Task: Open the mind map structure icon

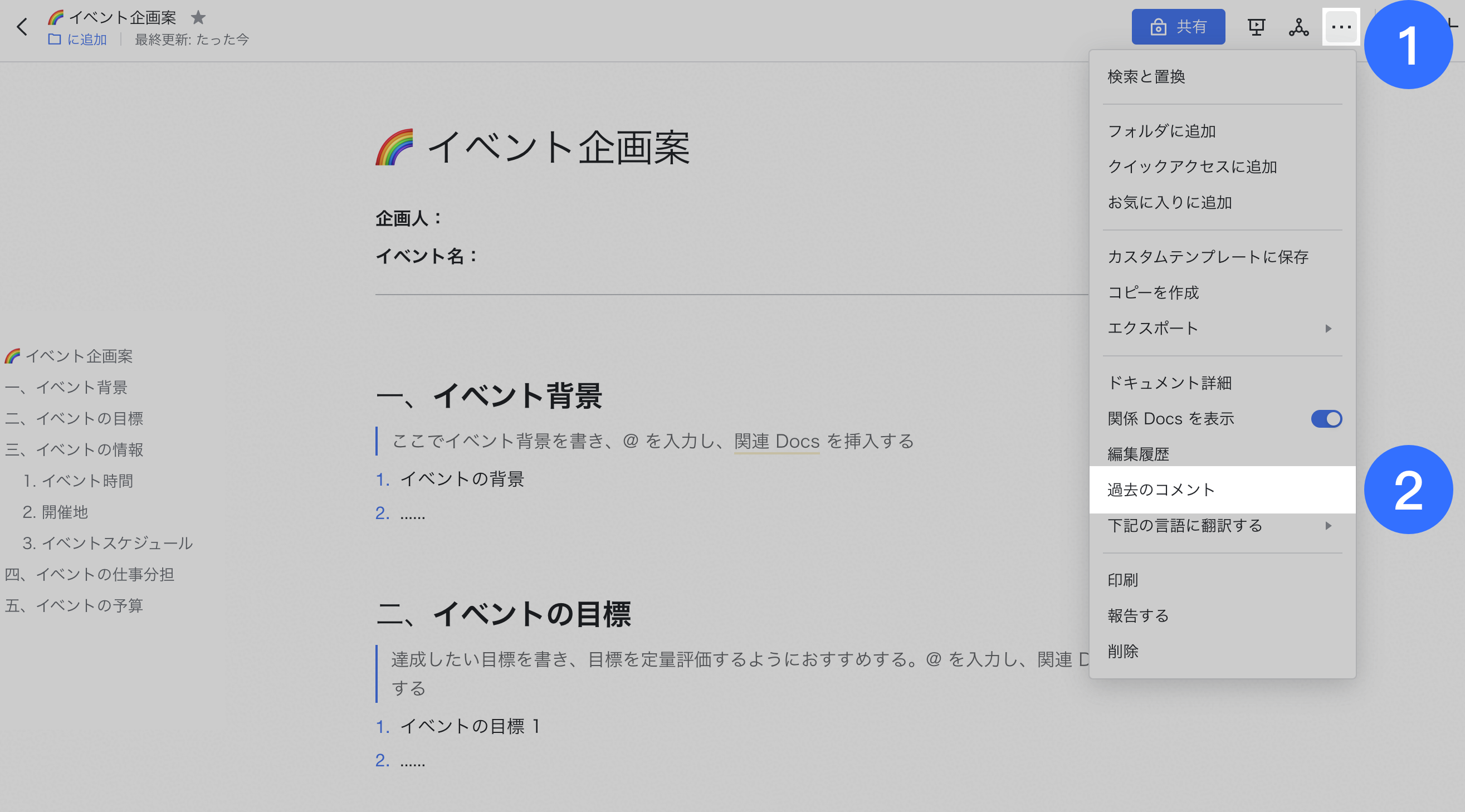Action: pos(1298,27)
